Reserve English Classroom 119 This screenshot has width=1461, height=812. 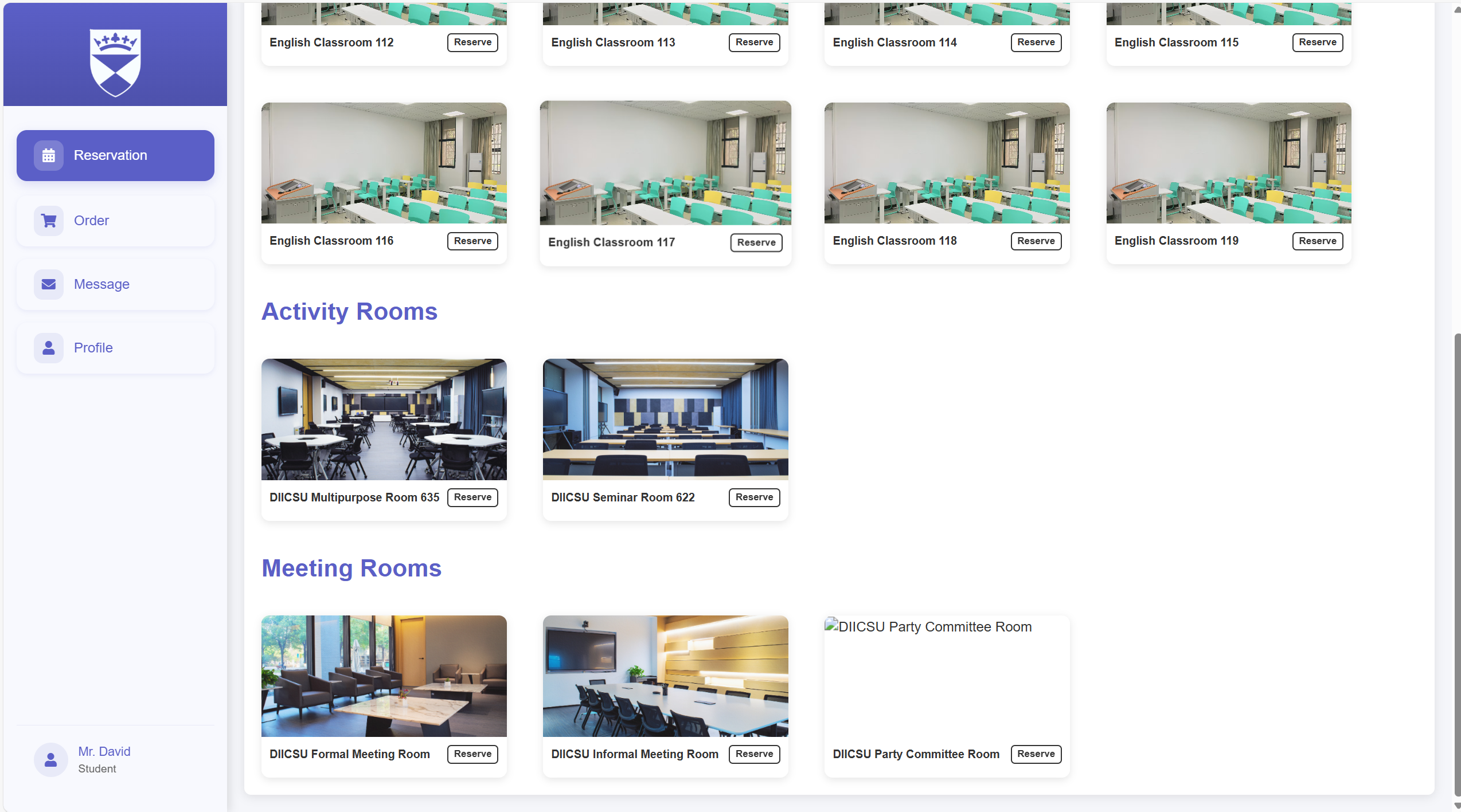1317,241
